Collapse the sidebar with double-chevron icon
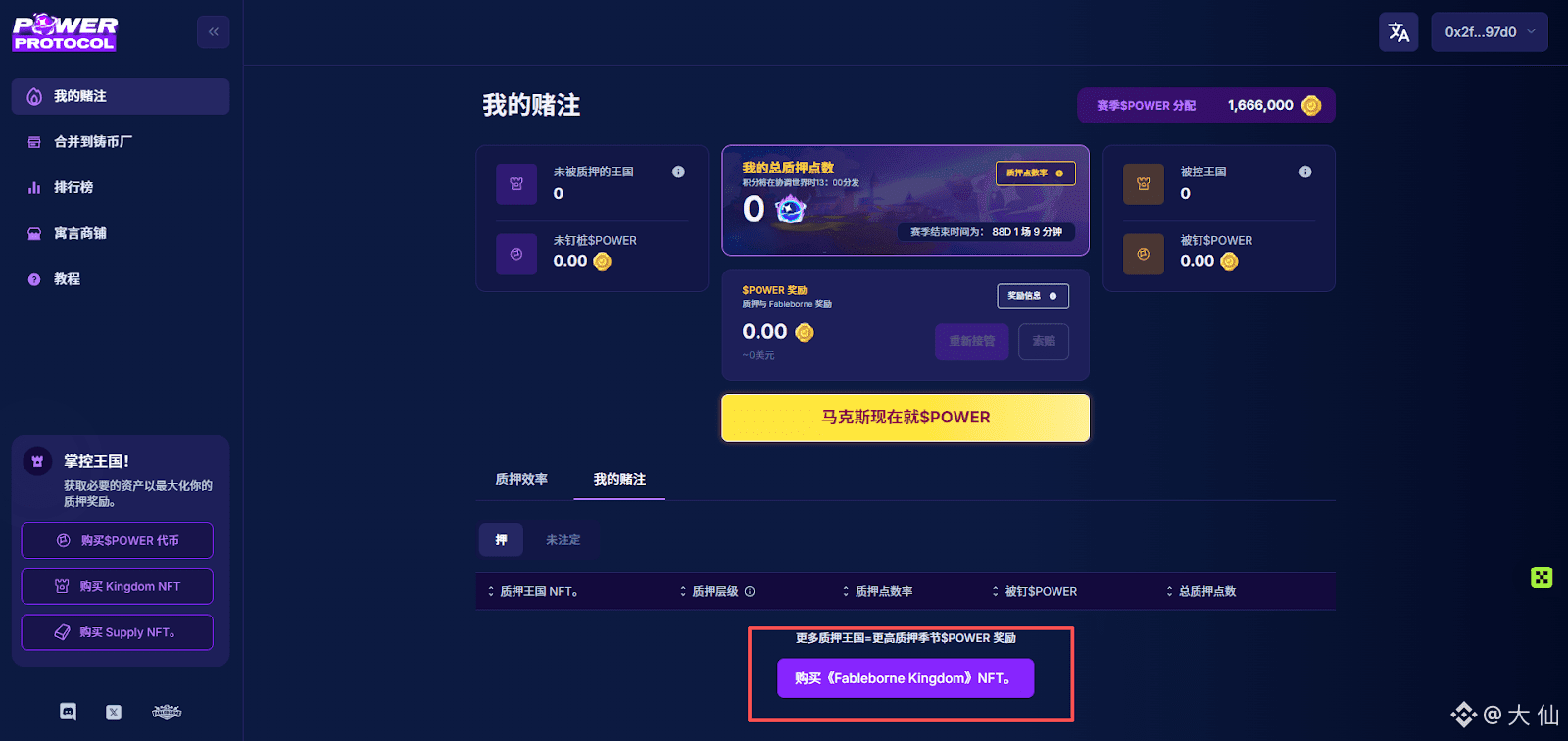 point(214,32)
